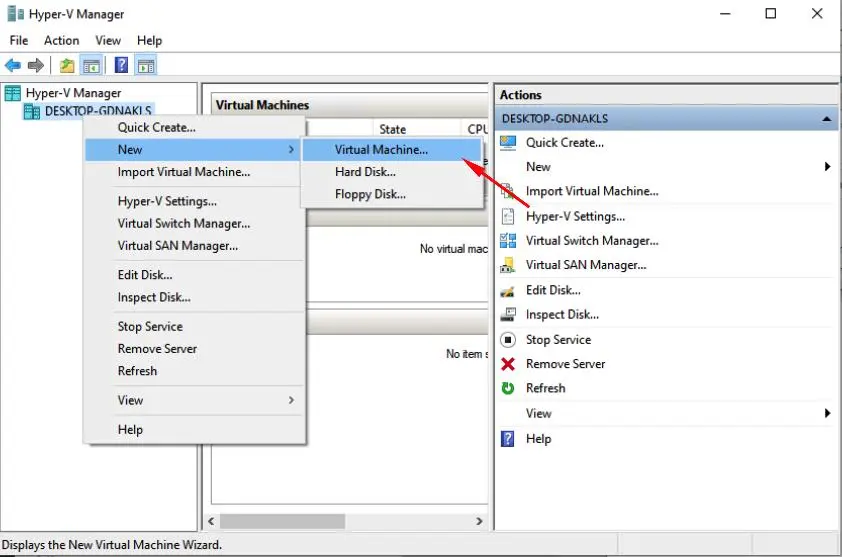Select Refresh in the context menu
Screen dimensions: 842x557
(x=194, y=371)
